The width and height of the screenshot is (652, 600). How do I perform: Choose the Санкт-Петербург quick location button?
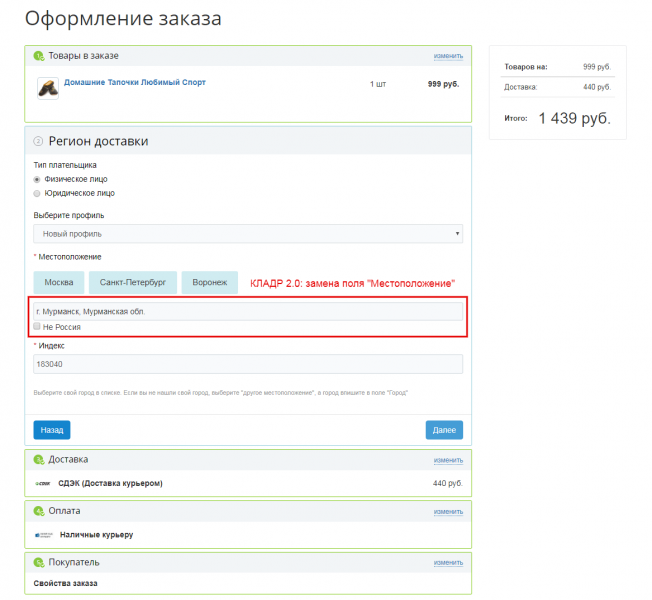(133, 283)
